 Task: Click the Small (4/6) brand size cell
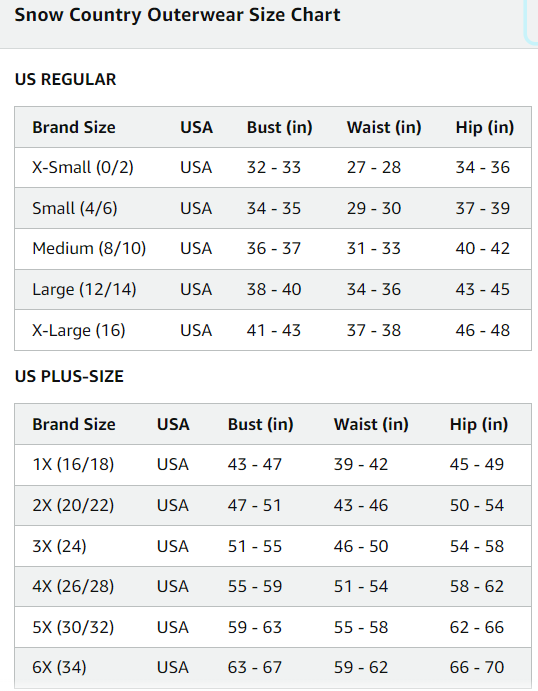pyautogui.click(x=75, y=208)
